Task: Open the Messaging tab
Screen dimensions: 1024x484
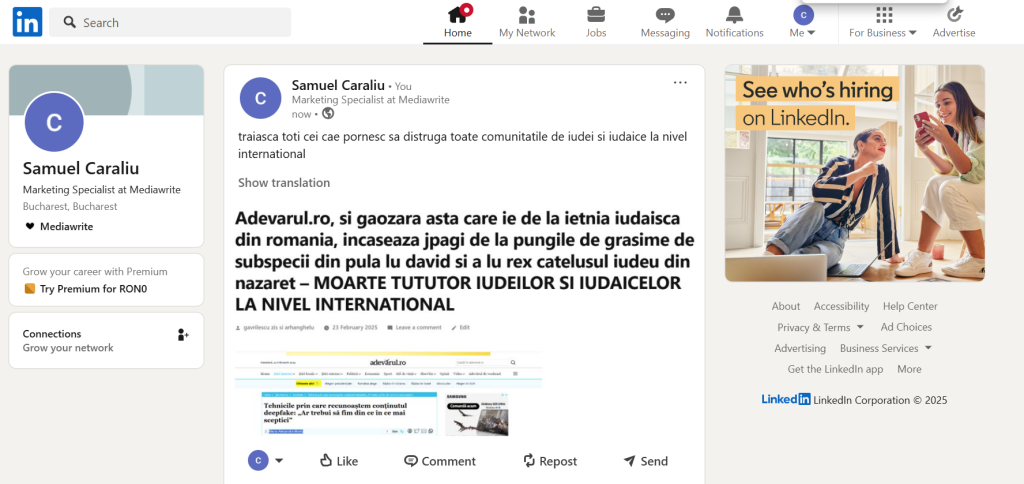Action: (x=665, y=22)
